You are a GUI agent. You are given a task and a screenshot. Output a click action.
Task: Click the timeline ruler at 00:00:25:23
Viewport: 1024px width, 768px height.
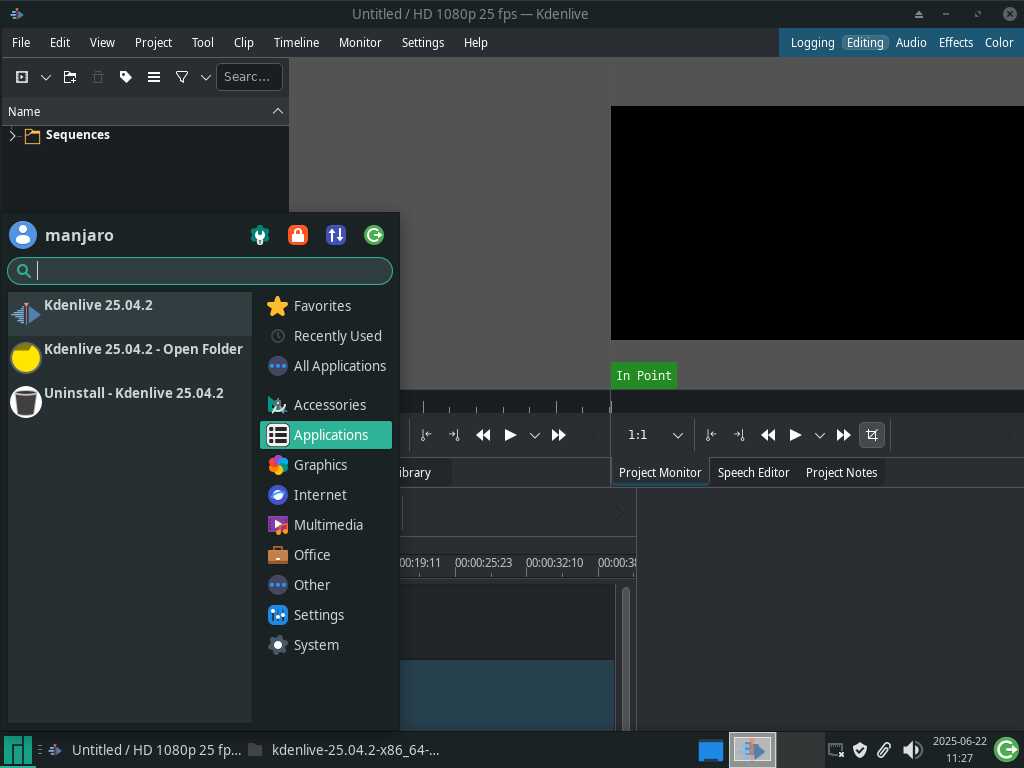pyautogui.click(x=483, y=563)
